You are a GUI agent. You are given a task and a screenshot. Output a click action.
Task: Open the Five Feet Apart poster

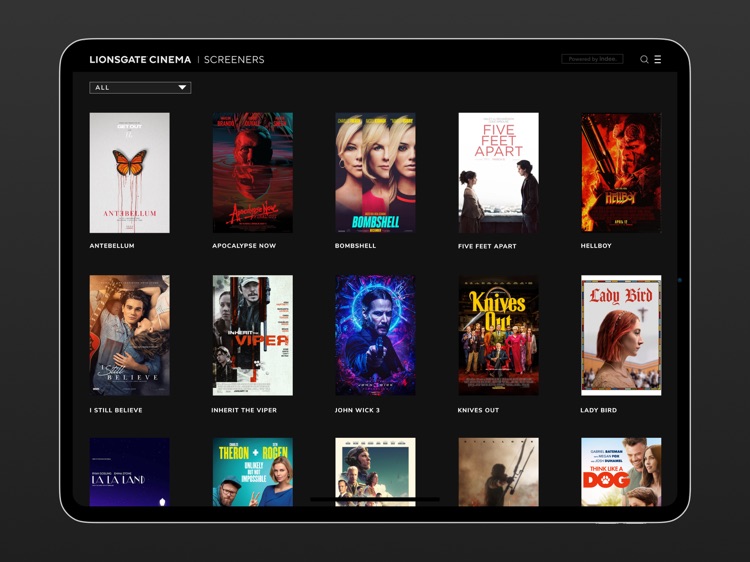pyautogui.click(x=498, y=173)
